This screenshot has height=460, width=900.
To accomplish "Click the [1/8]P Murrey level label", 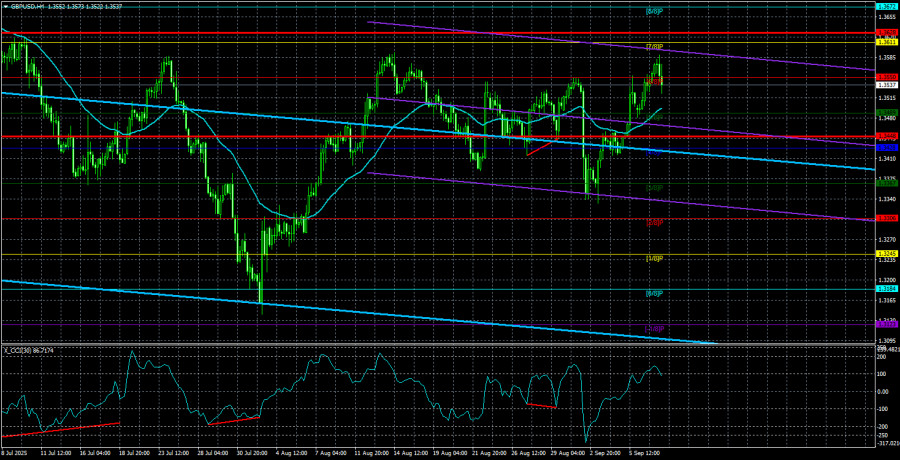I will point(654,259).
